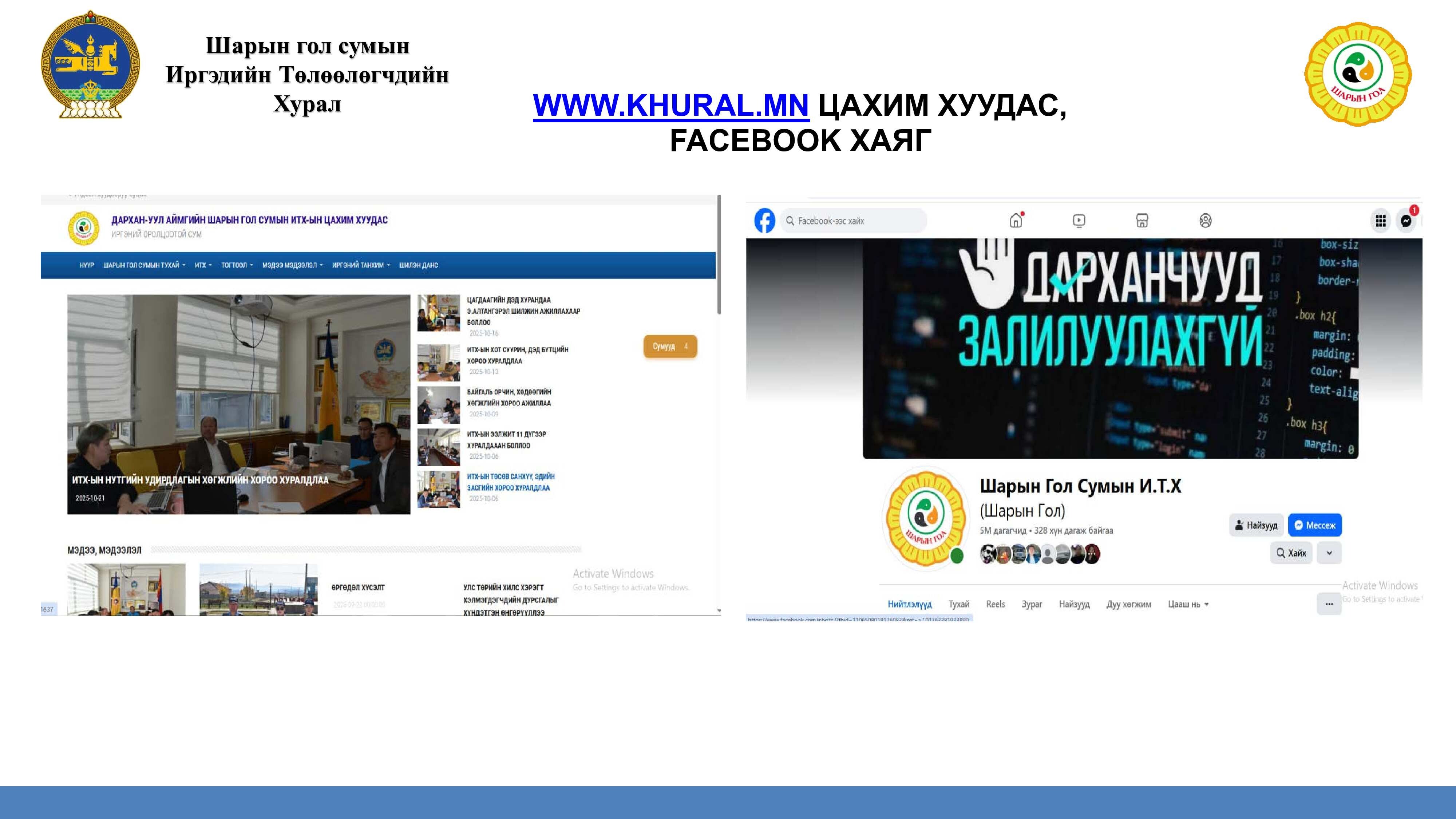This screenshot has width=1456, height=819.
Task: Expand the Цааш нь dropdown tab
Action: [x=1188, y=604]
